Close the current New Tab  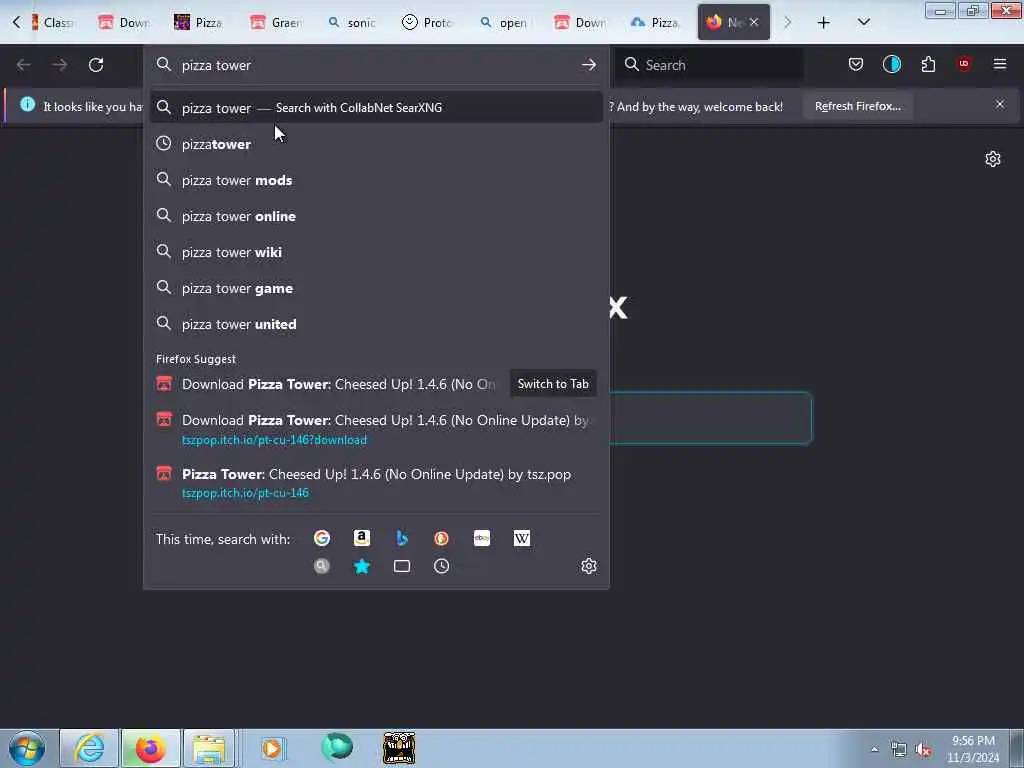[x=754, y=22]
